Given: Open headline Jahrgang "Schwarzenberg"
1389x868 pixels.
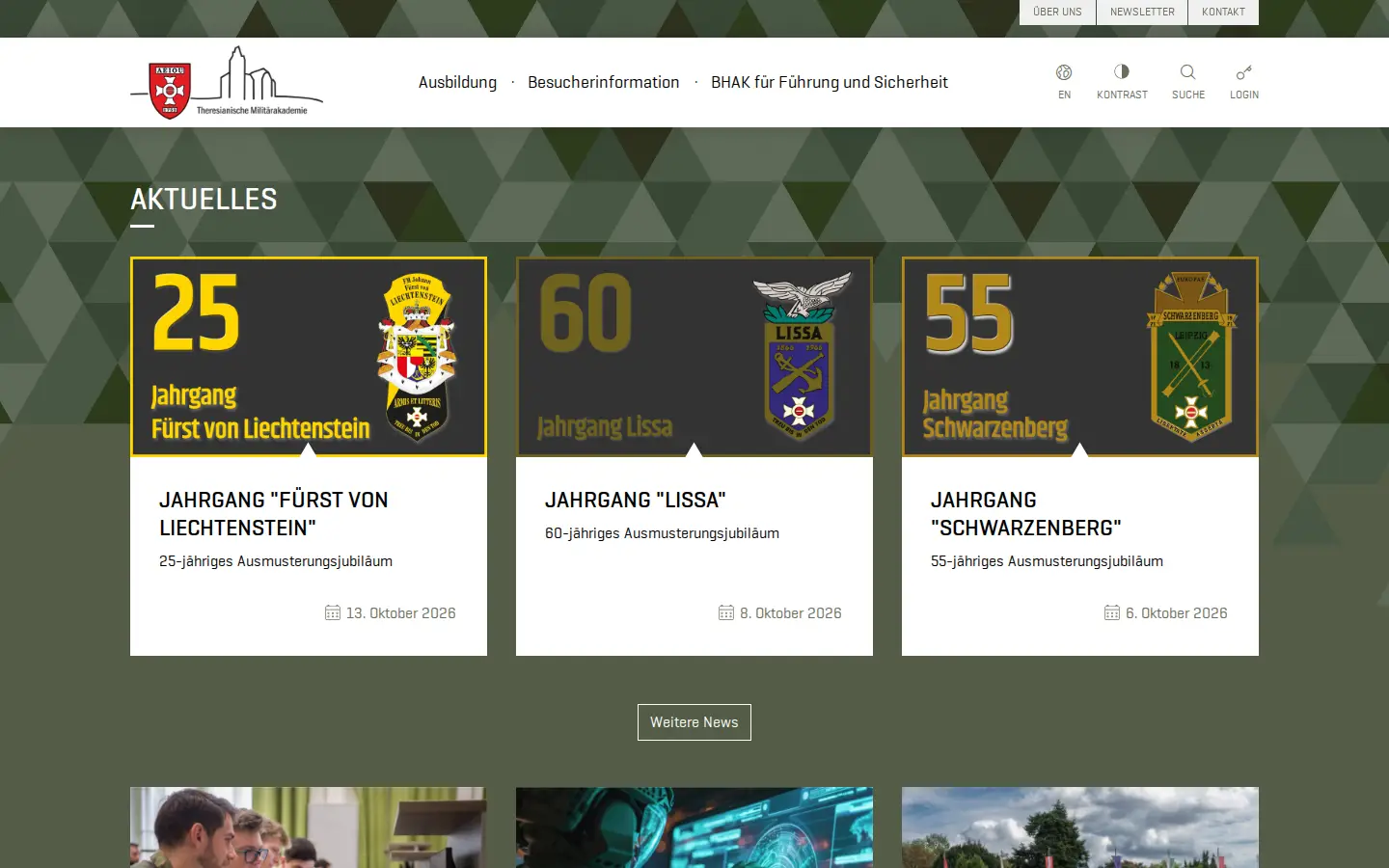Looking at the screenshot, I should [x=1025, y=514].
